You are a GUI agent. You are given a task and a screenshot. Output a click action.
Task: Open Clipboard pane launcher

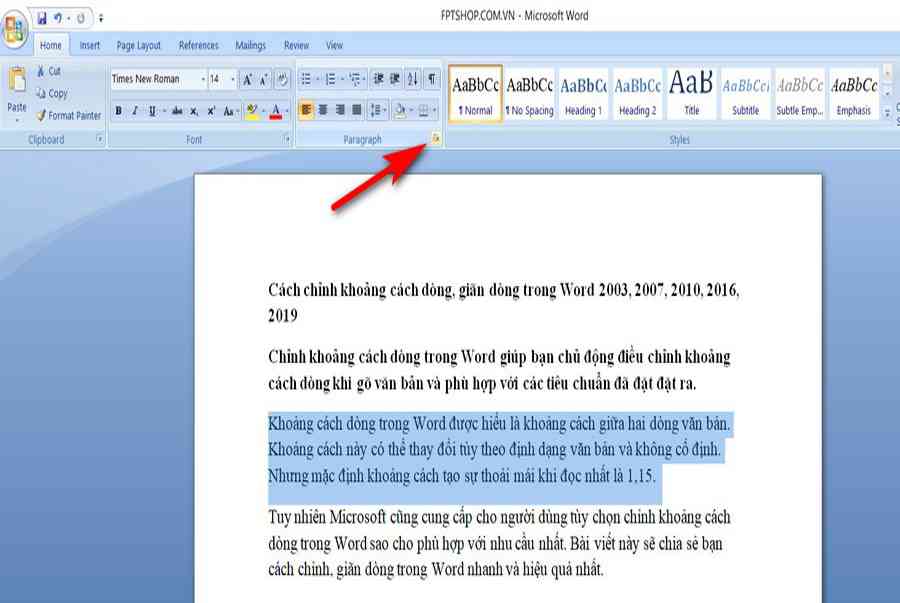click(99, 139)
